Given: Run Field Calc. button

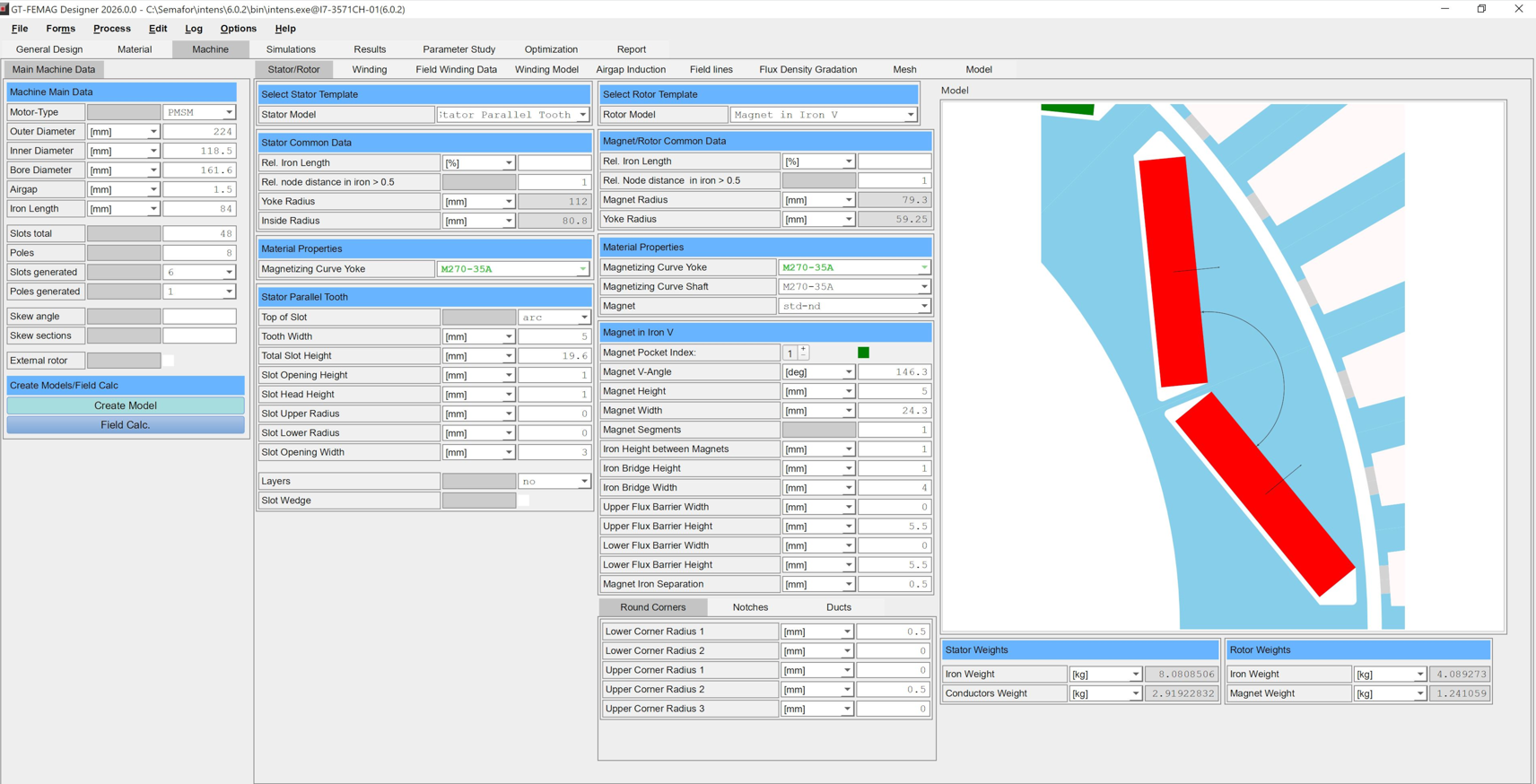Looking at the screenshot, I should [126, 425].
